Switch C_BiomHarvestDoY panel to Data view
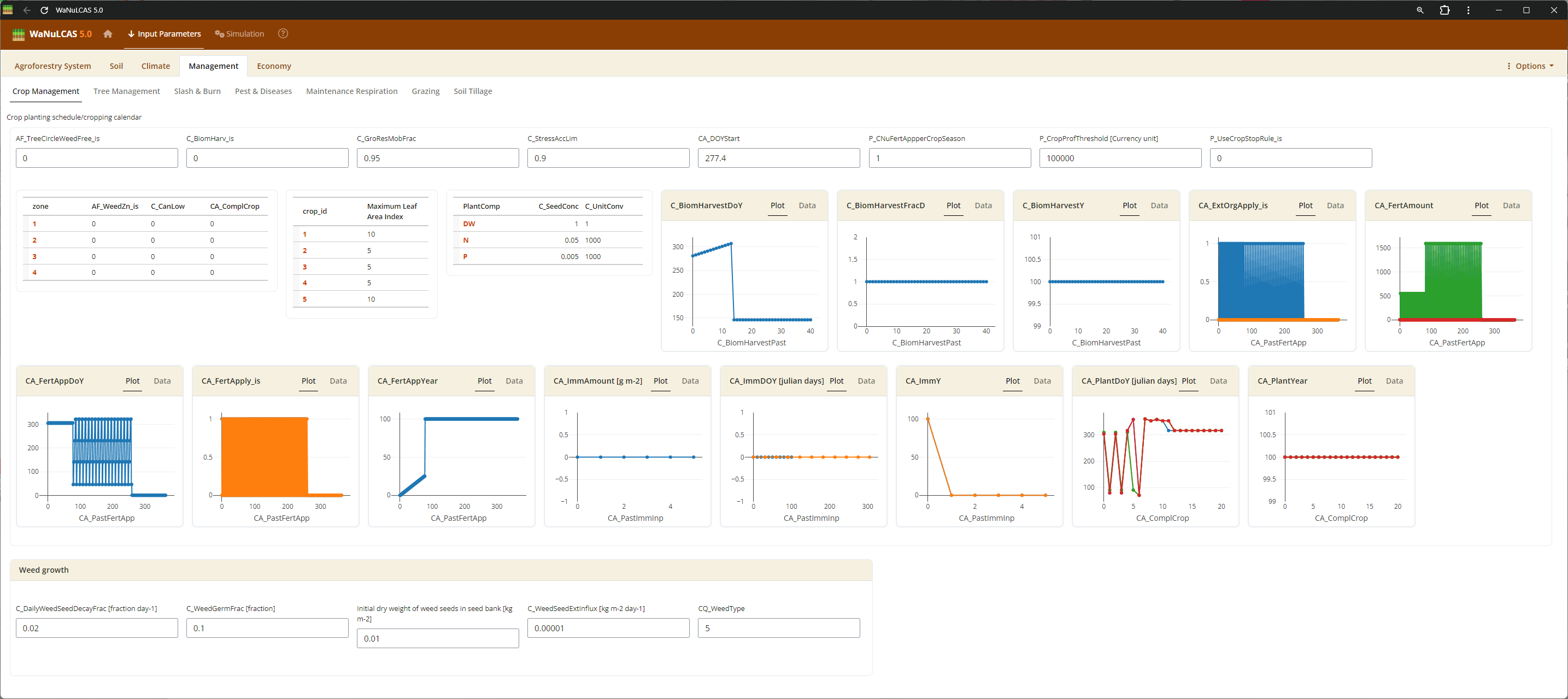Viewport: 1568px width, 699px height. coord(807,206)
